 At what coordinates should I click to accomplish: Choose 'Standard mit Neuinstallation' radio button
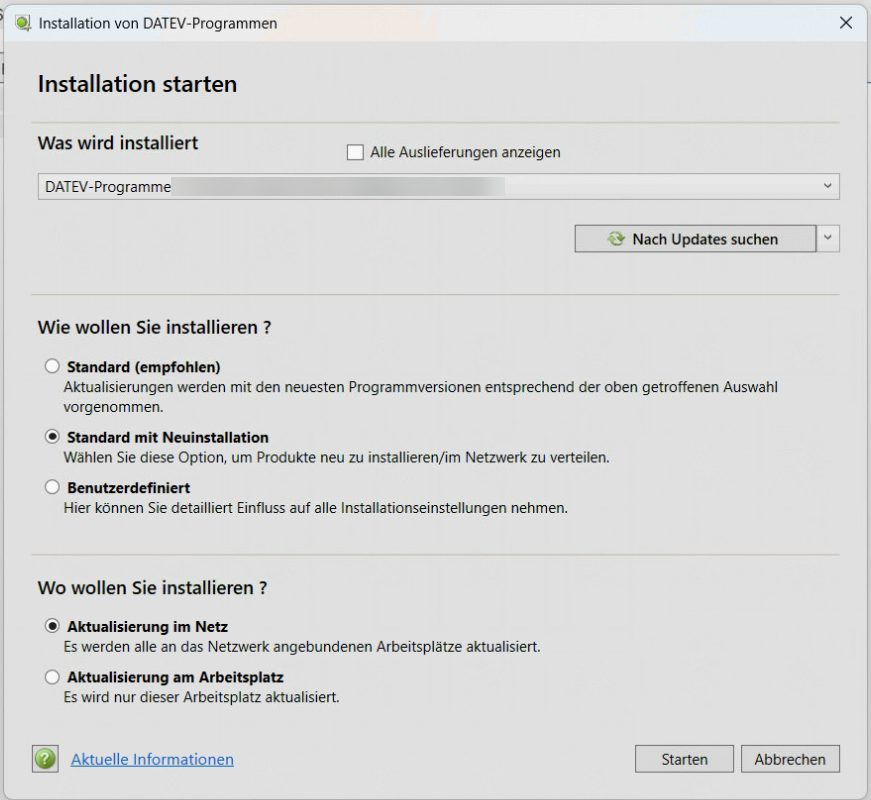pyautogui.click(x=52, y=438)
